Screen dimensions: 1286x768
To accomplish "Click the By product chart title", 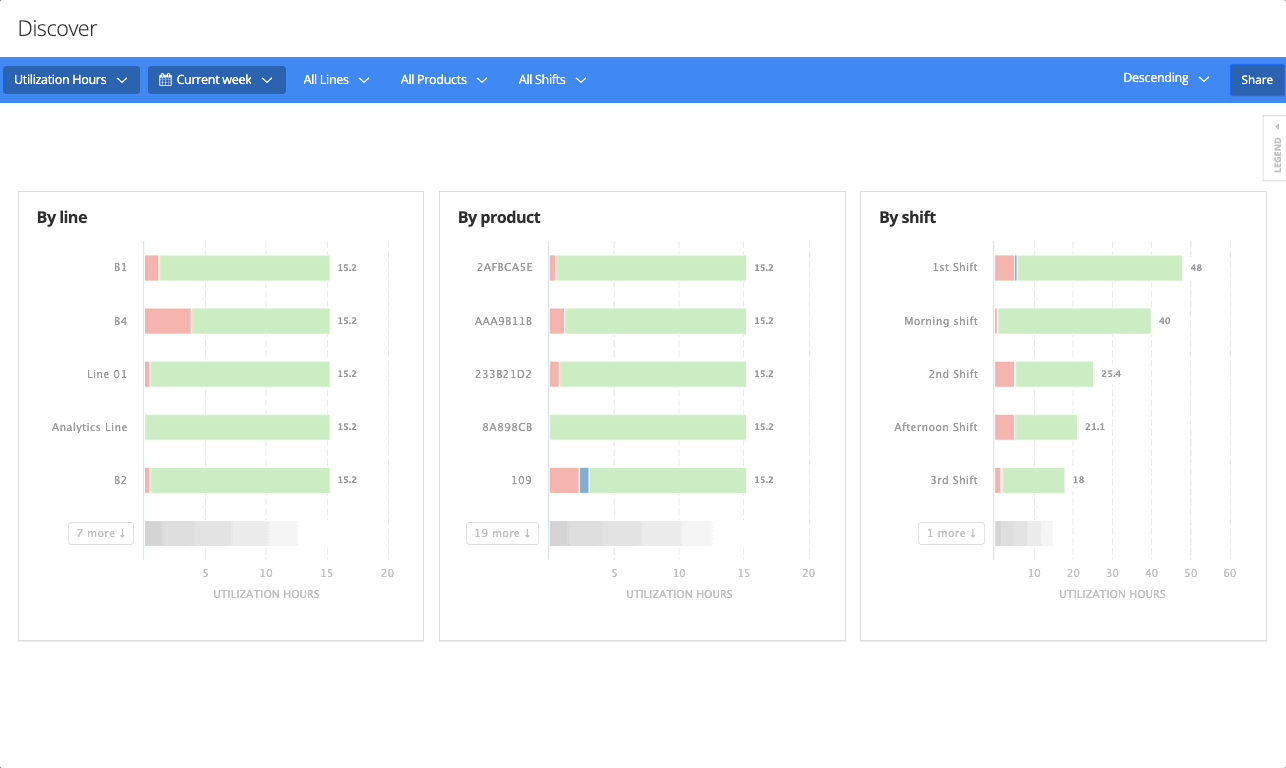I will (499, 217).
